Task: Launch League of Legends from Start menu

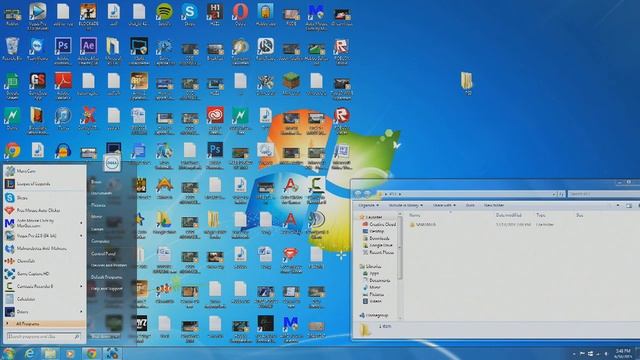Action: [44, 184]
